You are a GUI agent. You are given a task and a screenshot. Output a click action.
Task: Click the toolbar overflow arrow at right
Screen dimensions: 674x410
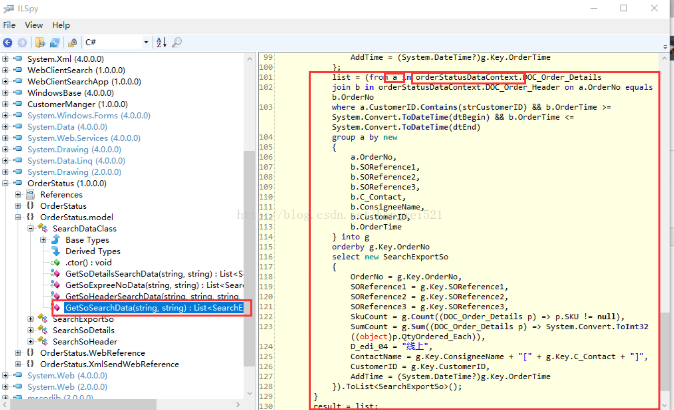(x=665, y=46)
